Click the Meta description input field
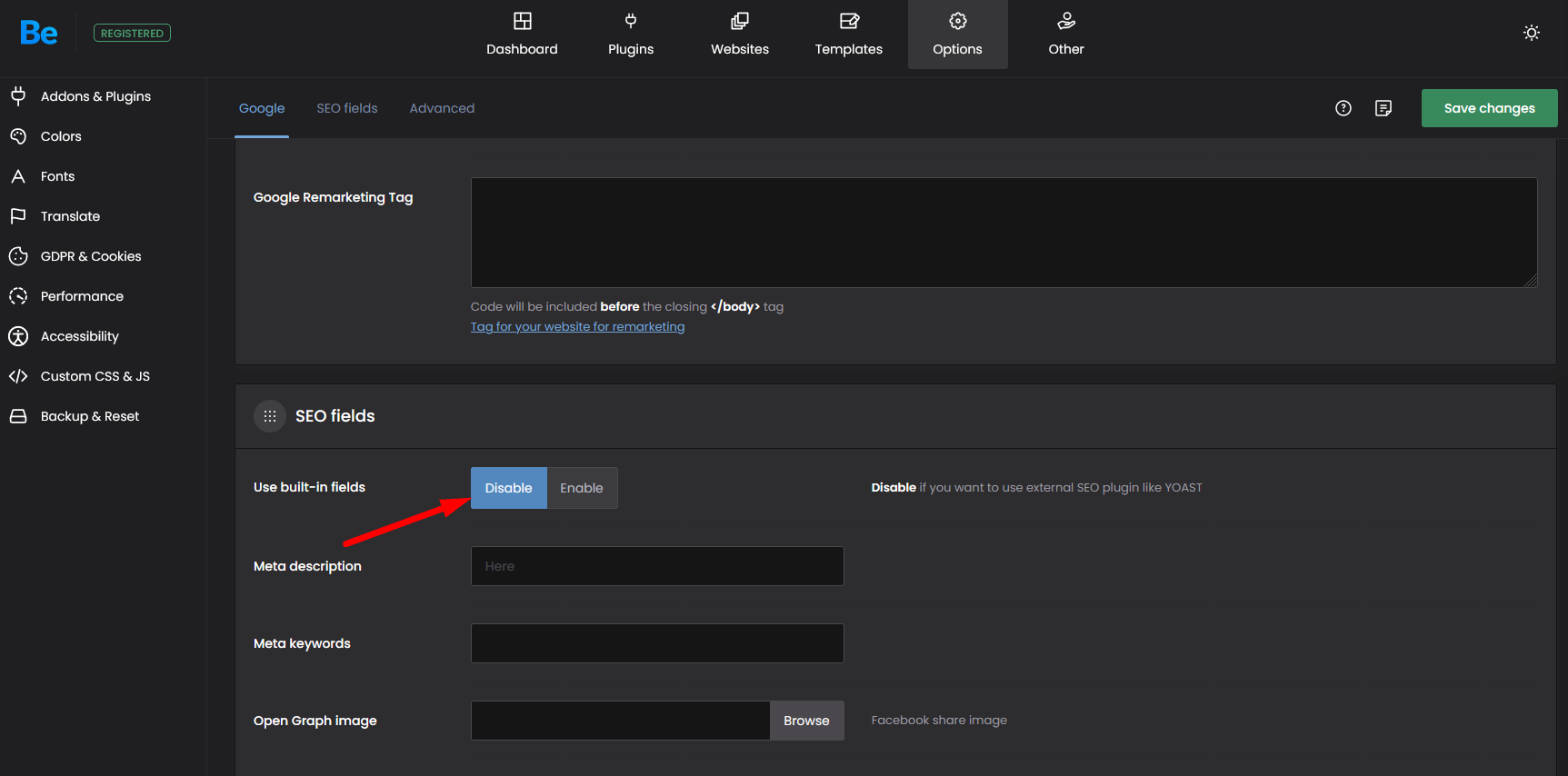1568x776 pixels. [657, 566]
